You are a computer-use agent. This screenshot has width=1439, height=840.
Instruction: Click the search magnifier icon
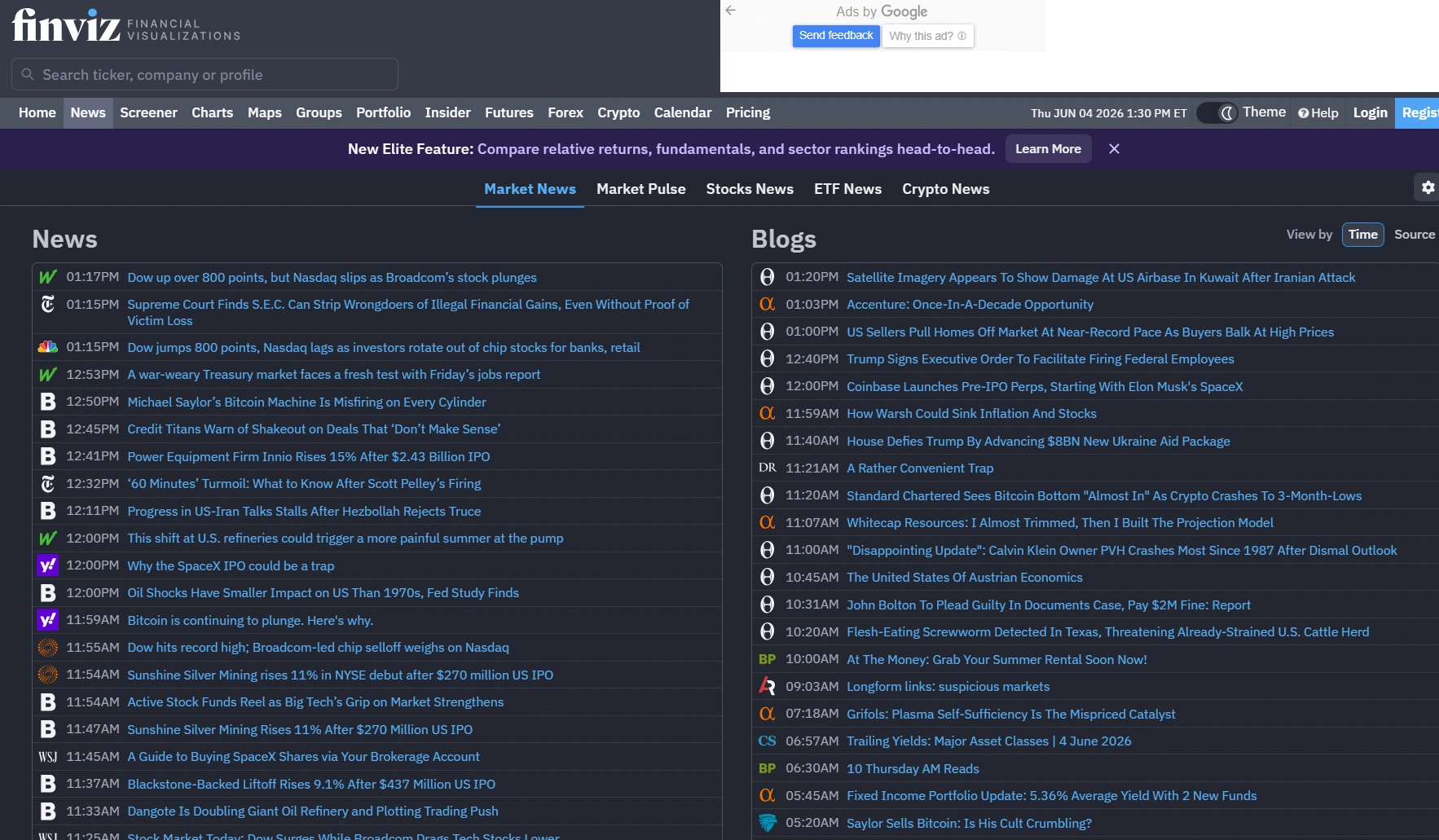point(28,74)
